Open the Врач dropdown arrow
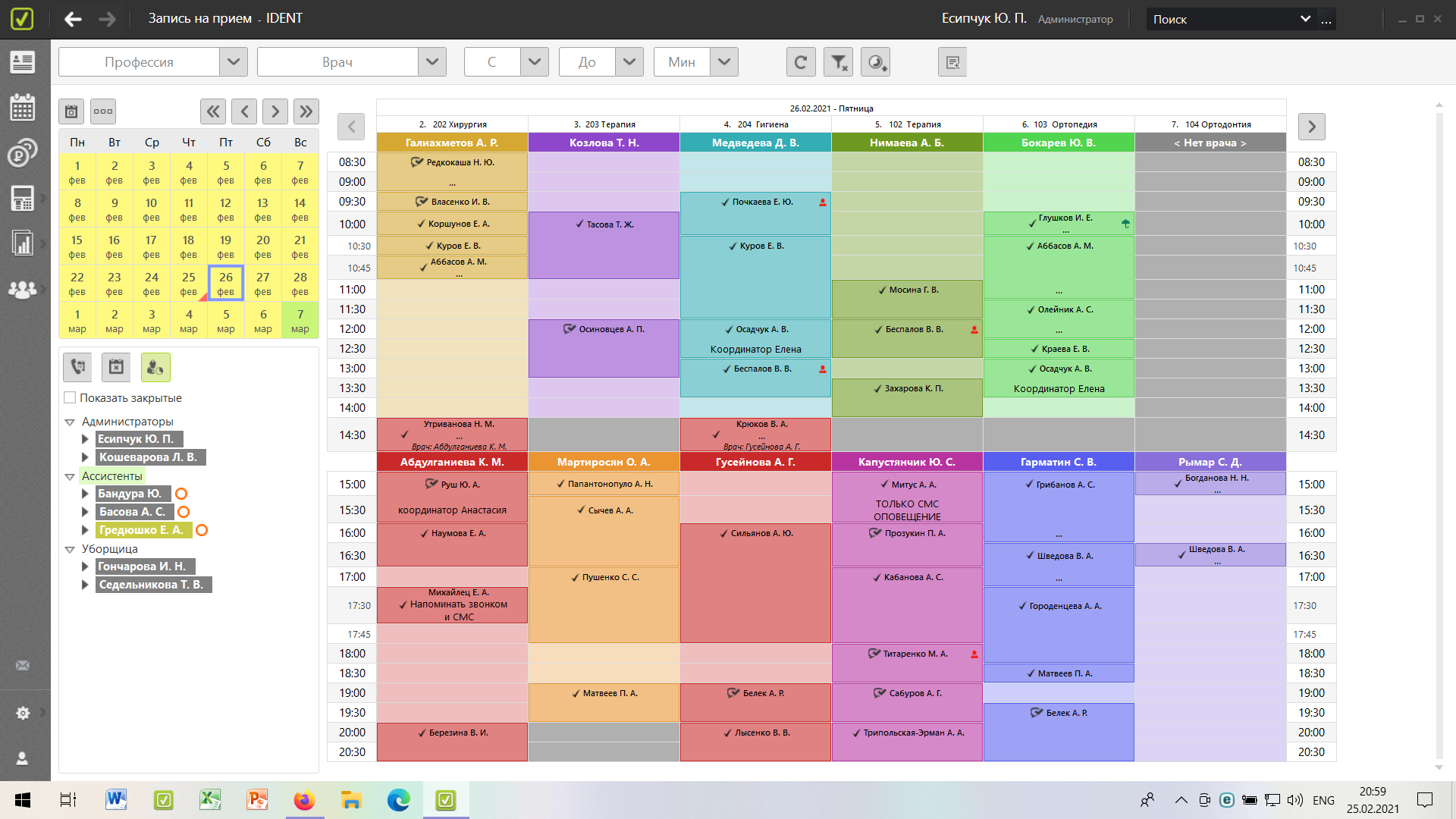 431,62
